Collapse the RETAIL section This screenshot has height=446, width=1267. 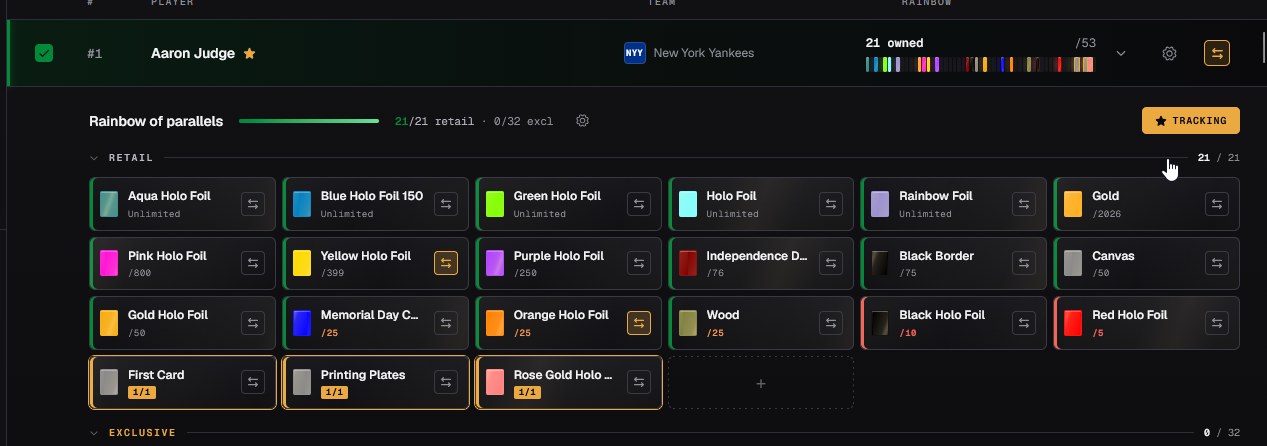[x=94, y=158]
